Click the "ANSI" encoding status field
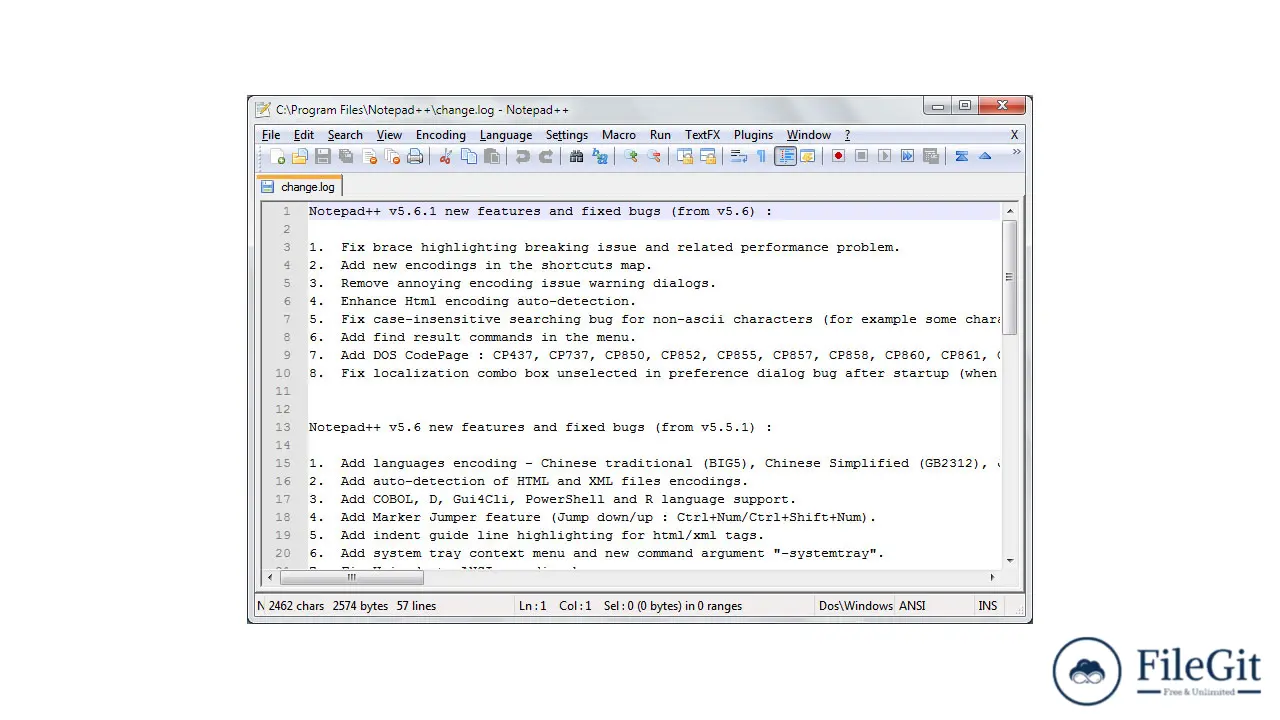1280x720 pixels. [x=912, y=606]
